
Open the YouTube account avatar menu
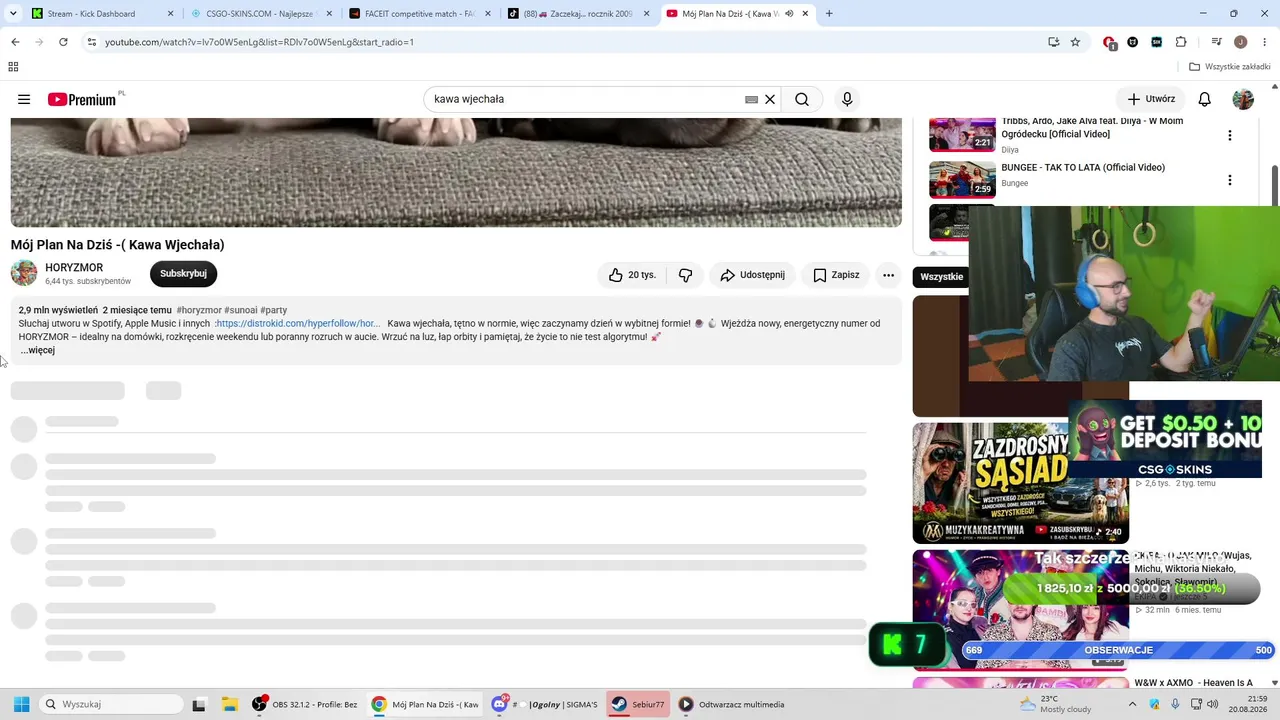point(1243,99)
